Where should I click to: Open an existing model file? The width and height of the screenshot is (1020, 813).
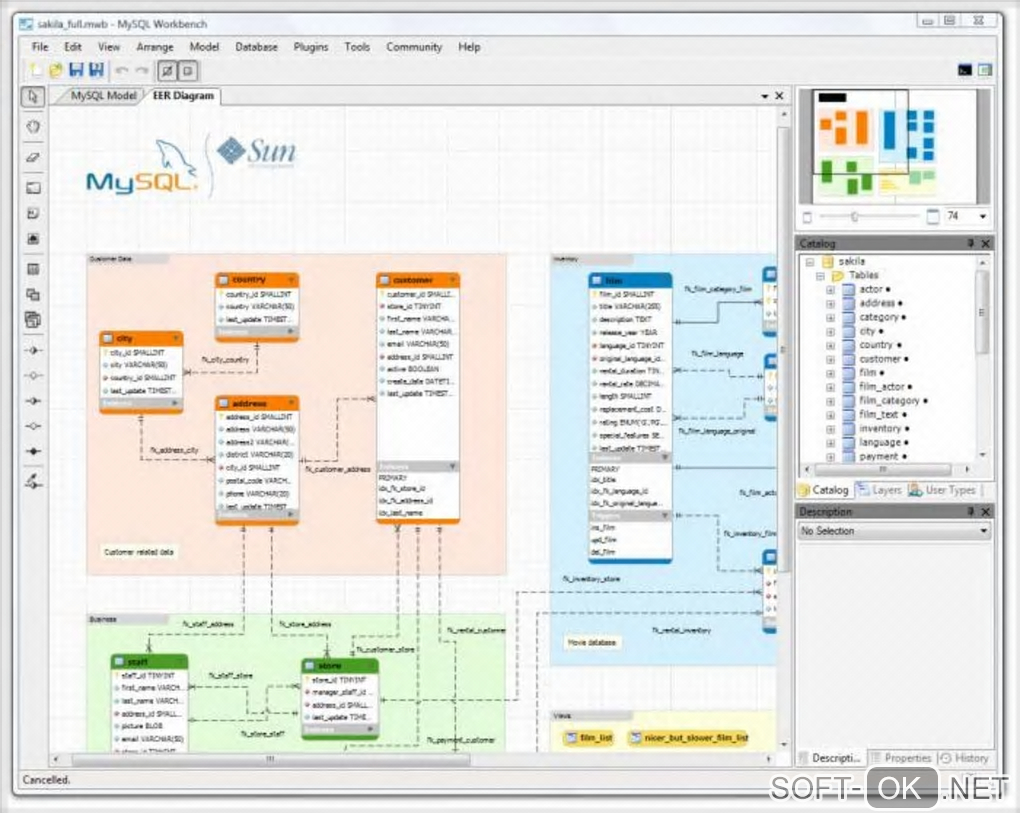coord(56,70)
